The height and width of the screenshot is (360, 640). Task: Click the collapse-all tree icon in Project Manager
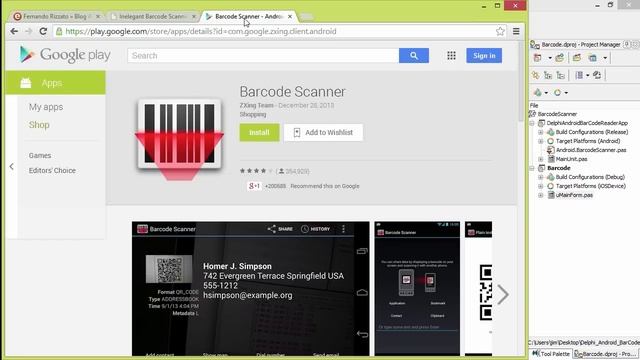(x=561, y=75)
